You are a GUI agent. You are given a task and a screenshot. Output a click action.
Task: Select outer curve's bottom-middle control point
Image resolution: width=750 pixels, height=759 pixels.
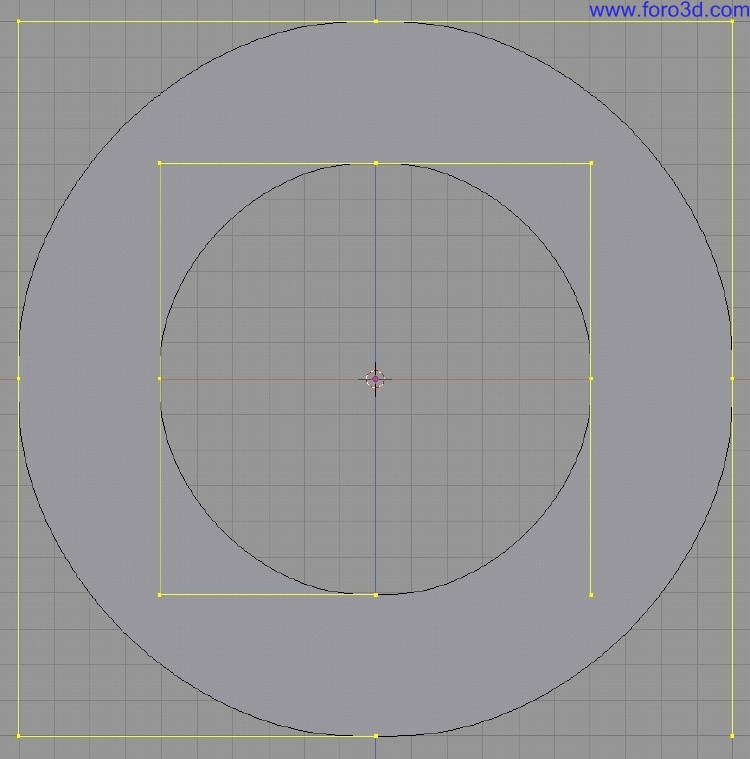(376, 736)
